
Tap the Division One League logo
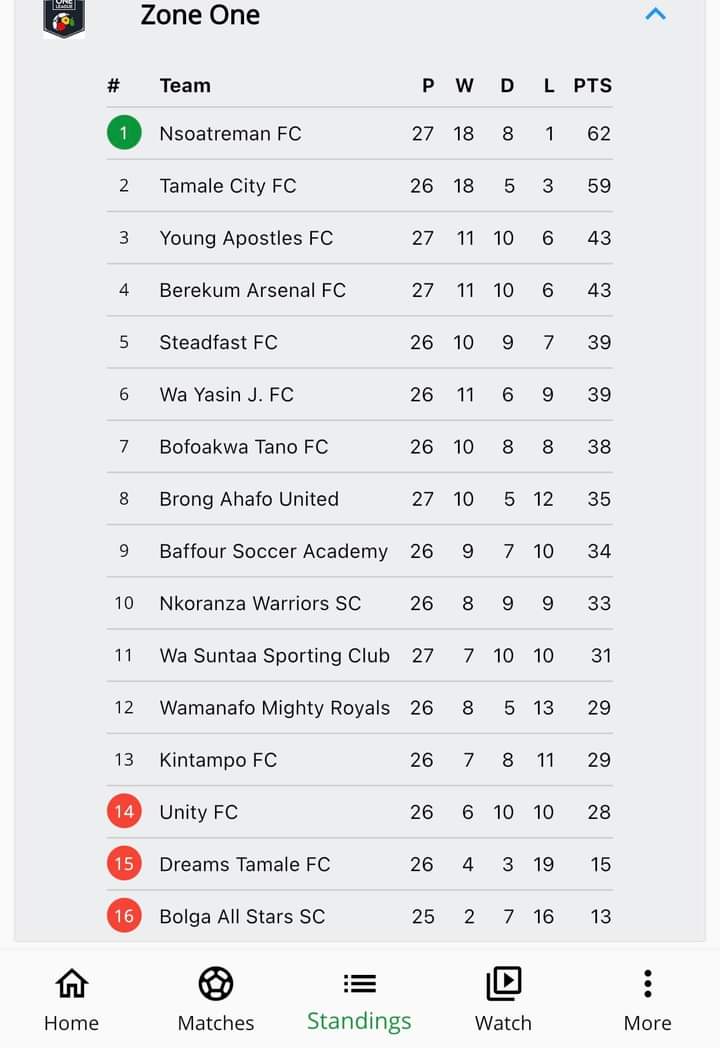(x=64, y=18)
